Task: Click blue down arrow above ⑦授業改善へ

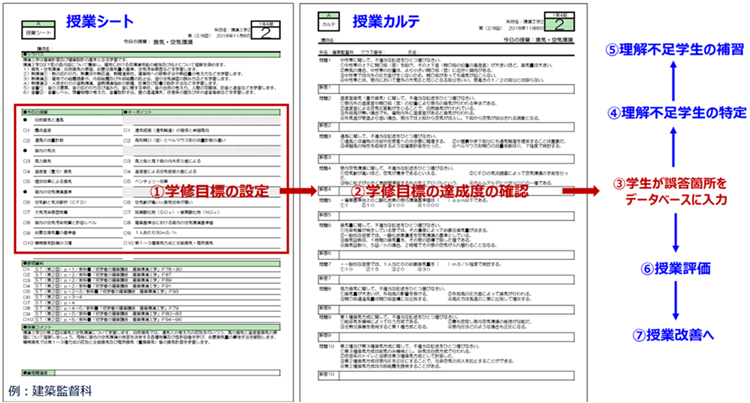Action: tap(675, 301)
